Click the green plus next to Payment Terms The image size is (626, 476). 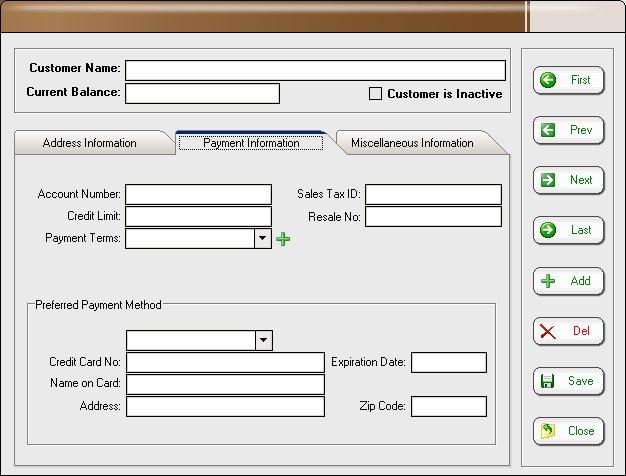(283, 239)
